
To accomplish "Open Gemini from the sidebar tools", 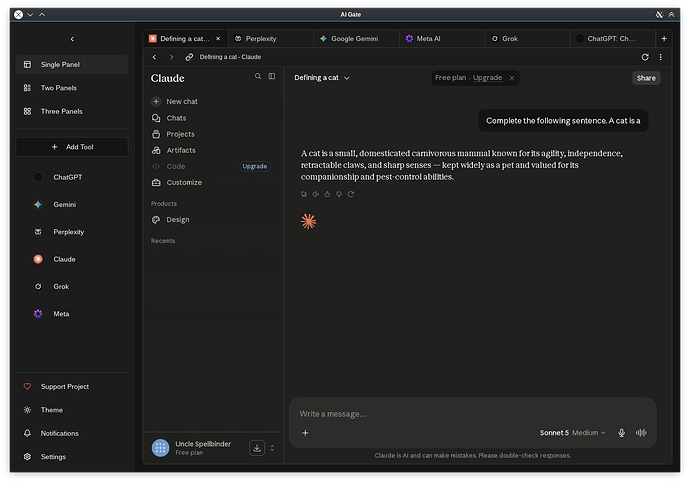I will [x=64, y=205].
